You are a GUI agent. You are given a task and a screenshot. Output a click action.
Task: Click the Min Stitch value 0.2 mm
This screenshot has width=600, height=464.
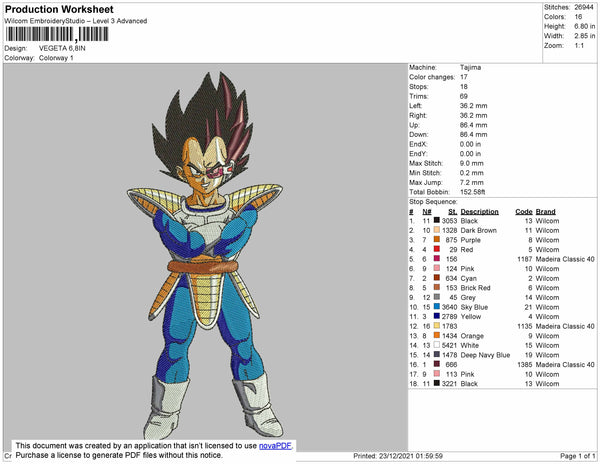coord(471,173)
